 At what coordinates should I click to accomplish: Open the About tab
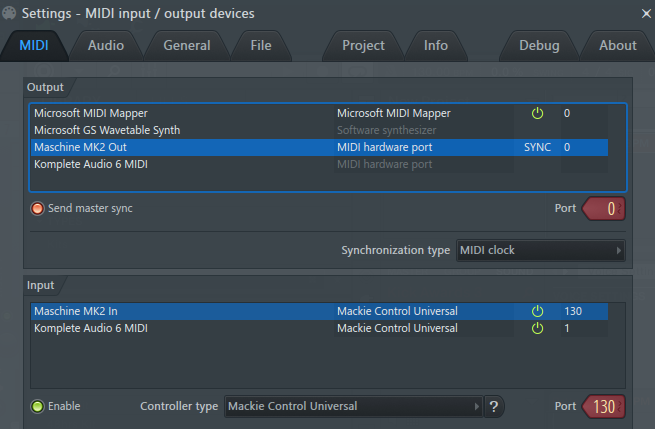[x=618, y=46]
